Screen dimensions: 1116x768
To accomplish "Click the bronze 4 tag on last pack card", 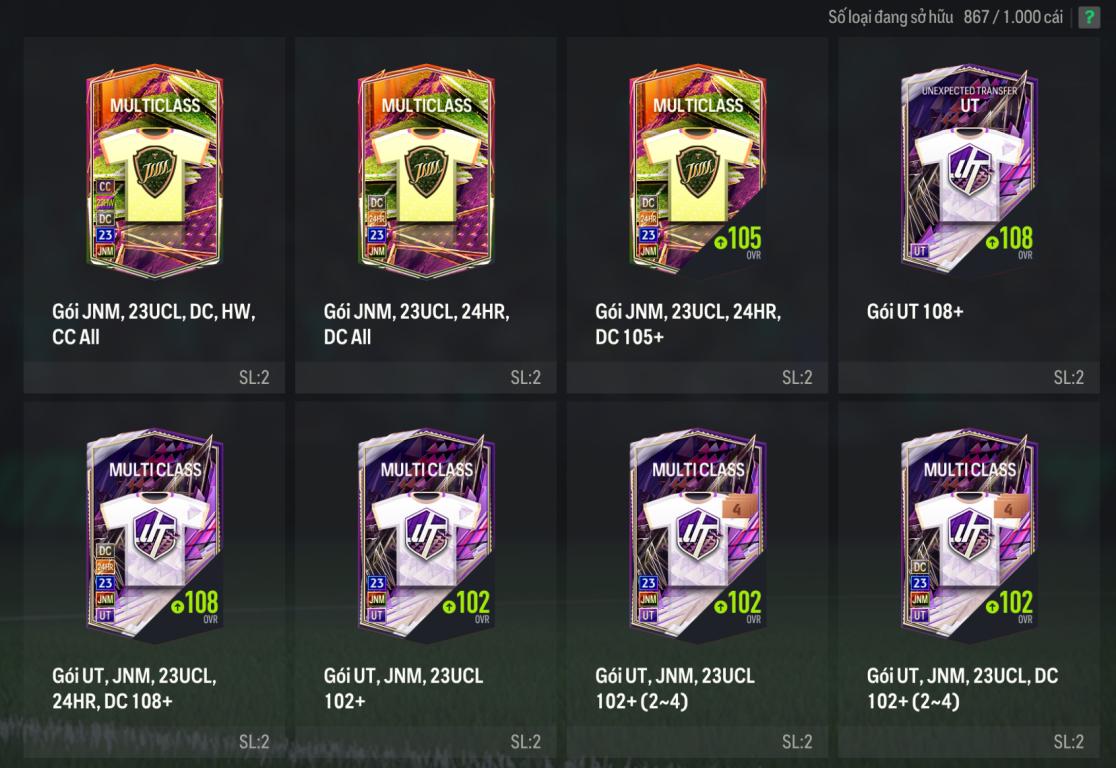I will click(1009, 509).
